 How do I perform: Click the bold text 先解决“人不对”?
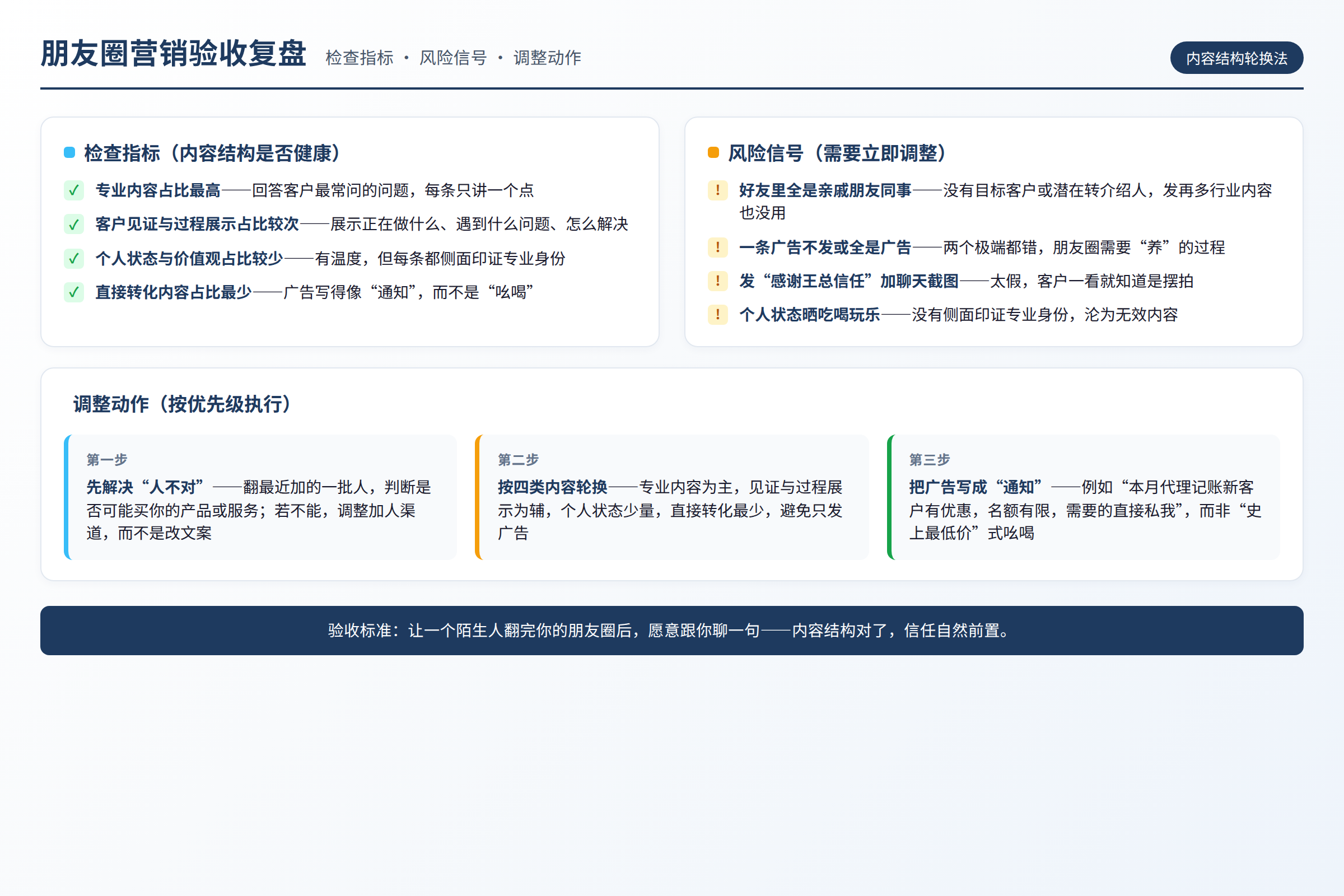(x=145, y=487)
